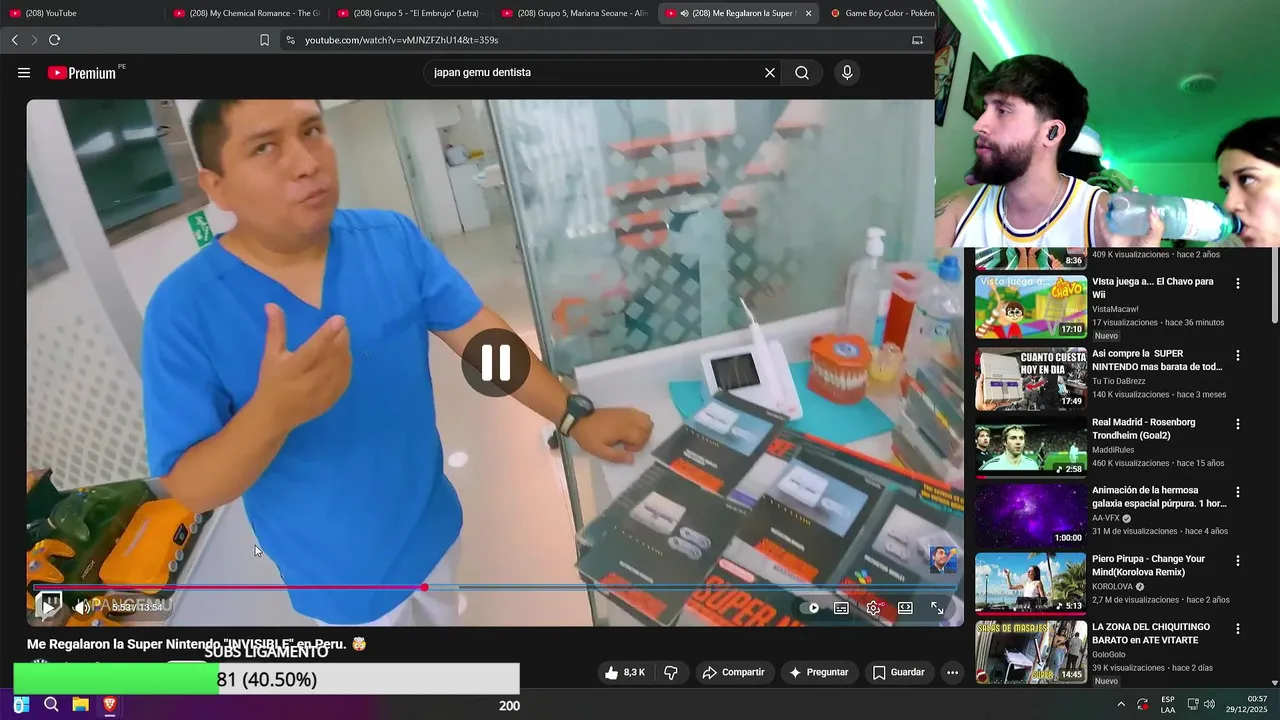Open El Chavo para Wii thumbnail
The width and height of the screenshot is (1280, 720).
(x=1030, y=307)
